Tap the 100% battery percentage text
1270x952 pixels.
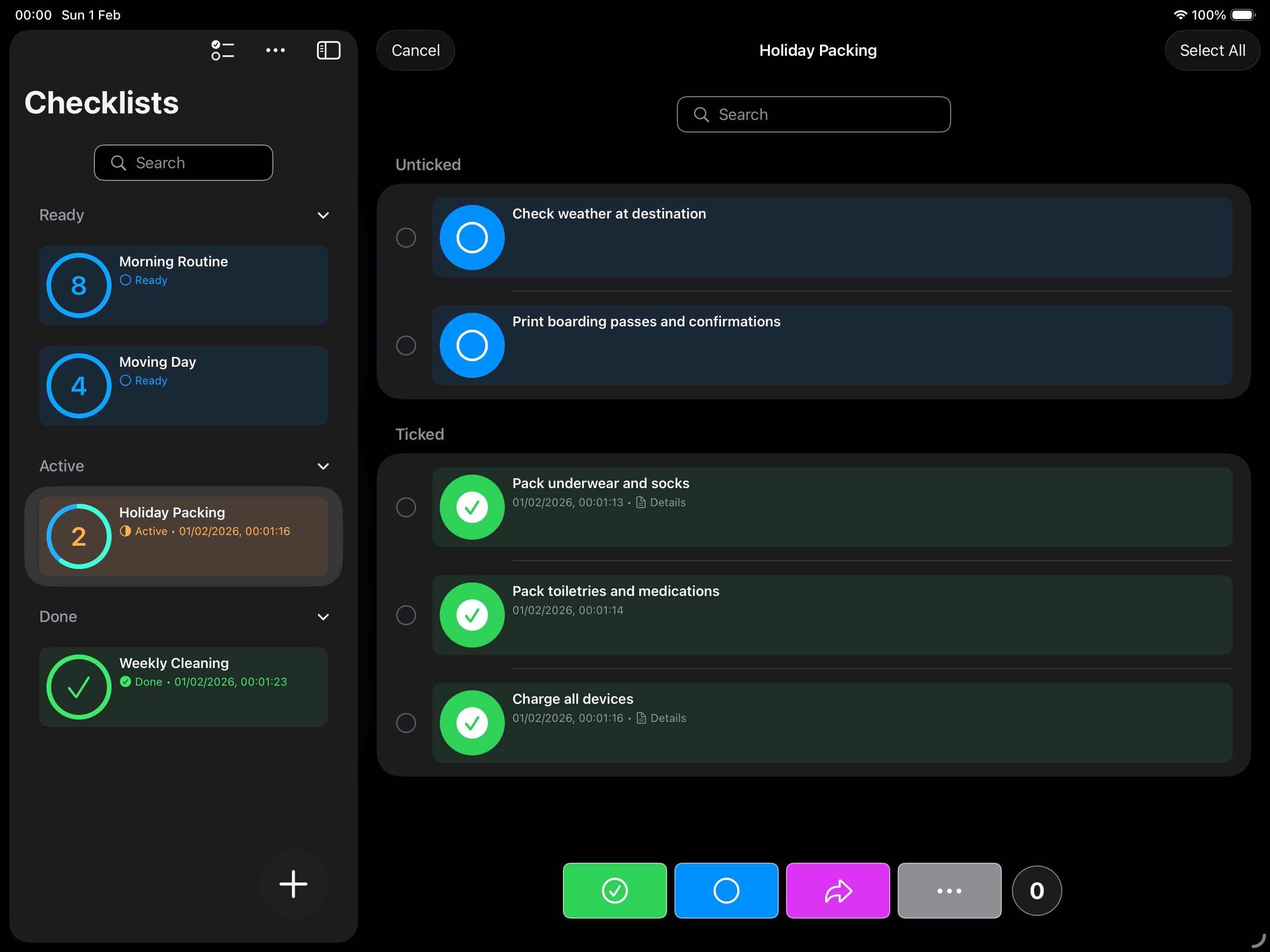point(1209,15)
